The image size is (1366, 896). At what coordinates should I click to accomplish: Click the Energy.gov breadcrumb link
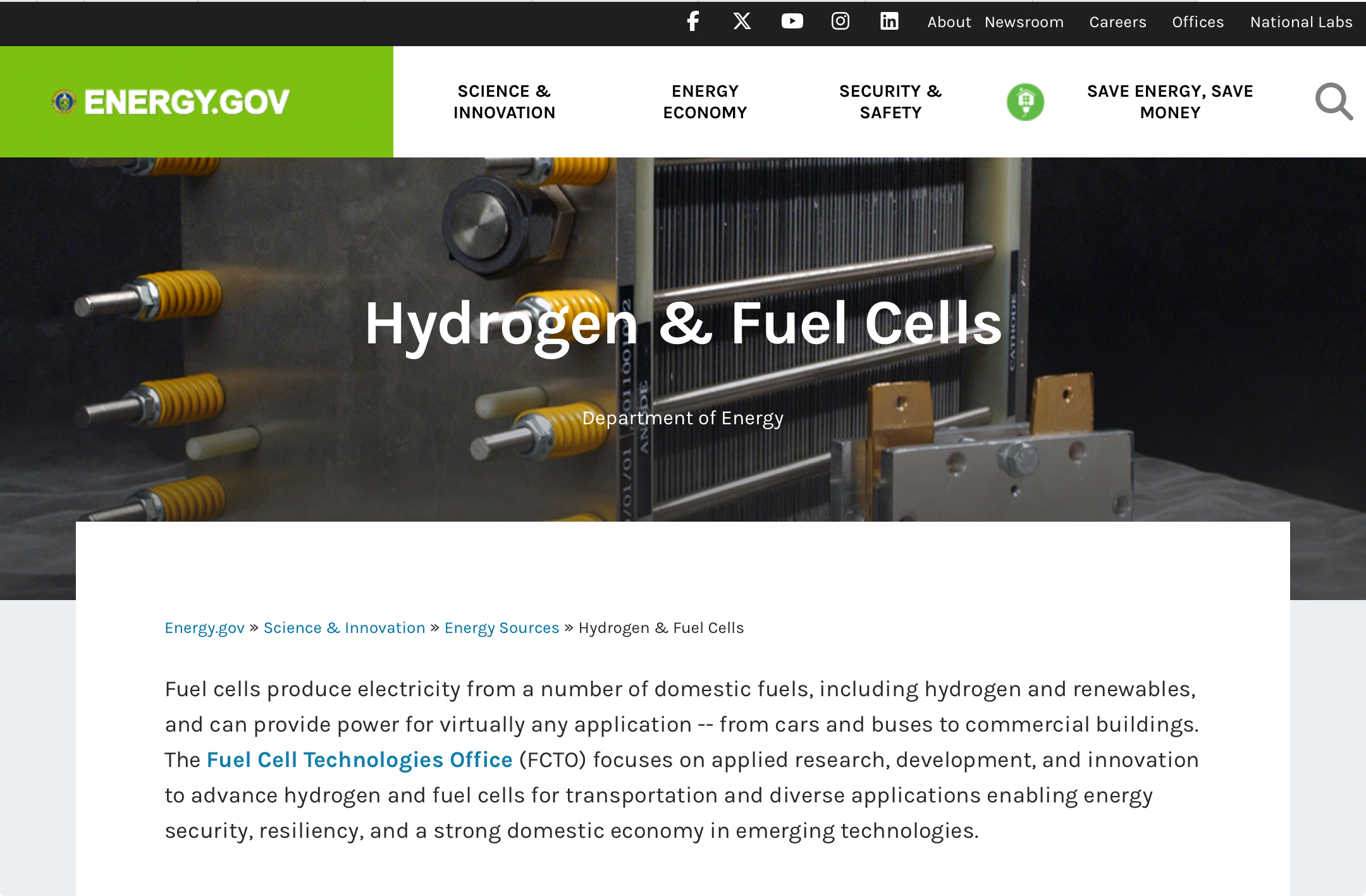point(204,628)
